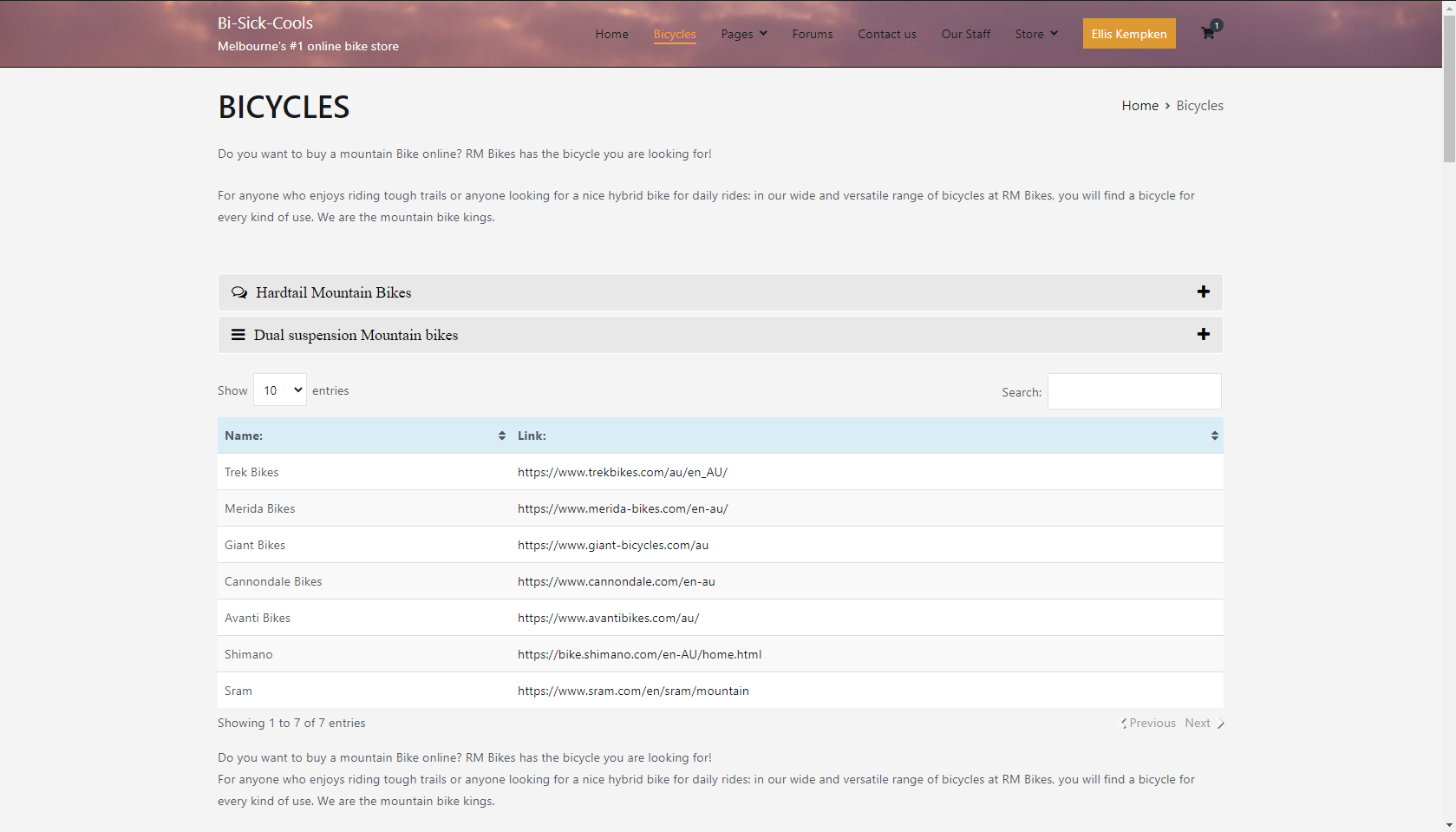1456x832 pixels.
Task: Open Contact us page
Action: pyautogui.click(x=887, y=34)
